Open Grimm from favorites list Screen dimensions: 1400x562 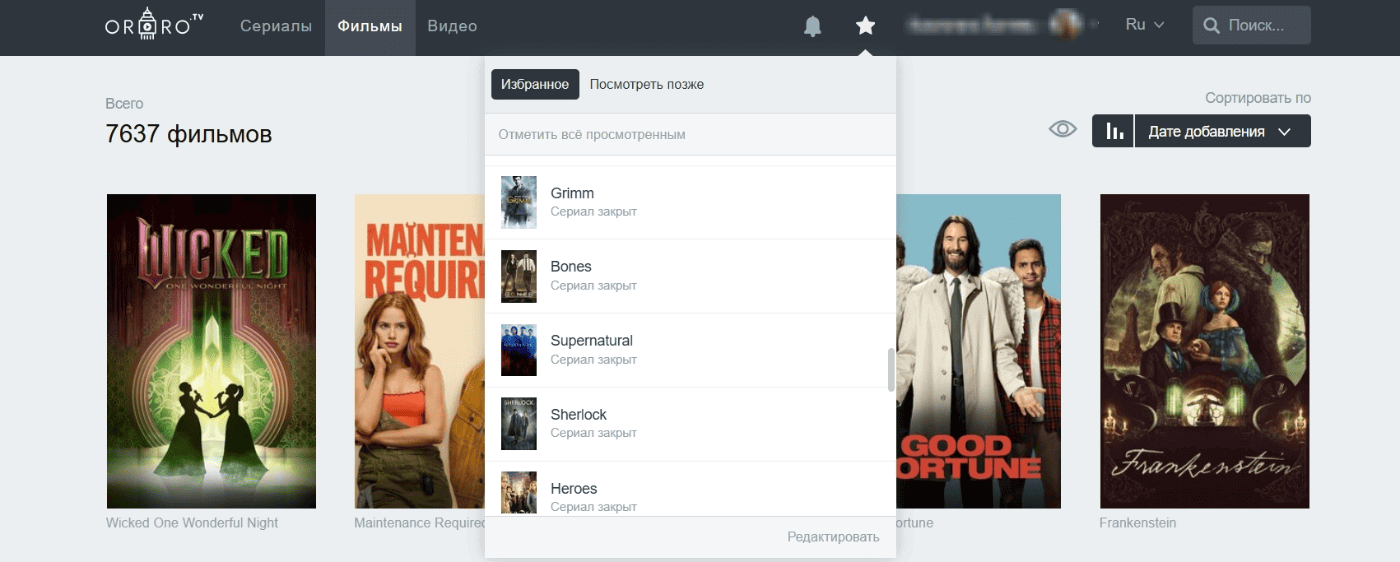coord(690,202)
